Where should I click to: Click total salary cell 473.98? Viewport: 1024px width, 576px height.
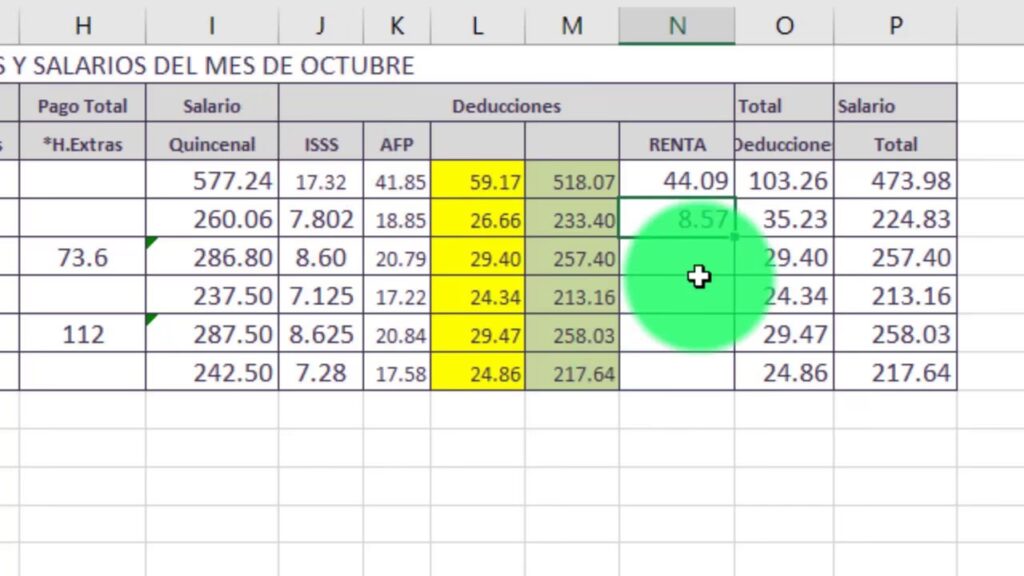point(895,181)
